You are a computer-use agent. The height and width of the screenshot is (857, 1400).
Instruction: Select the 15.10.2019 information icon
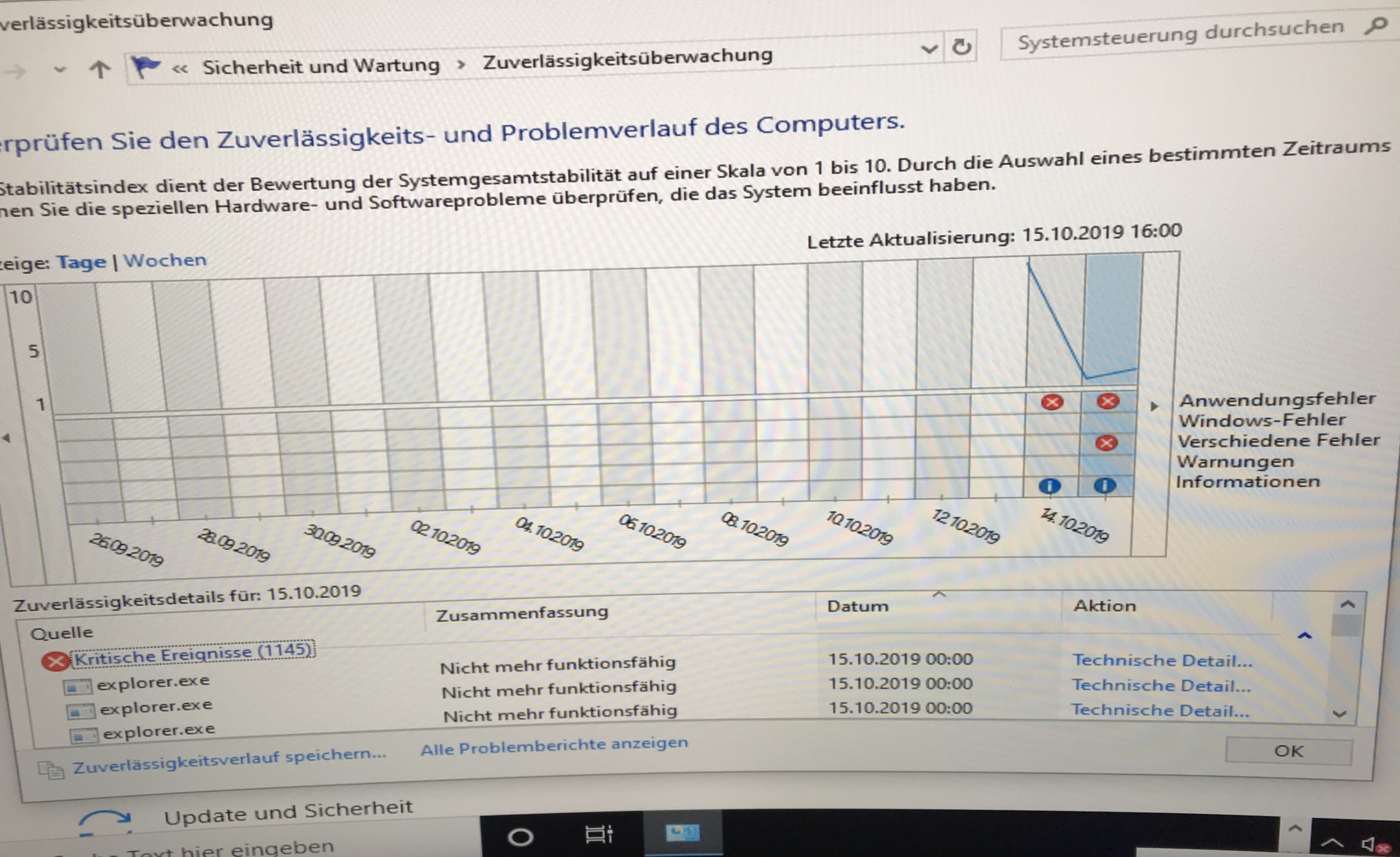pos(1105,485)
